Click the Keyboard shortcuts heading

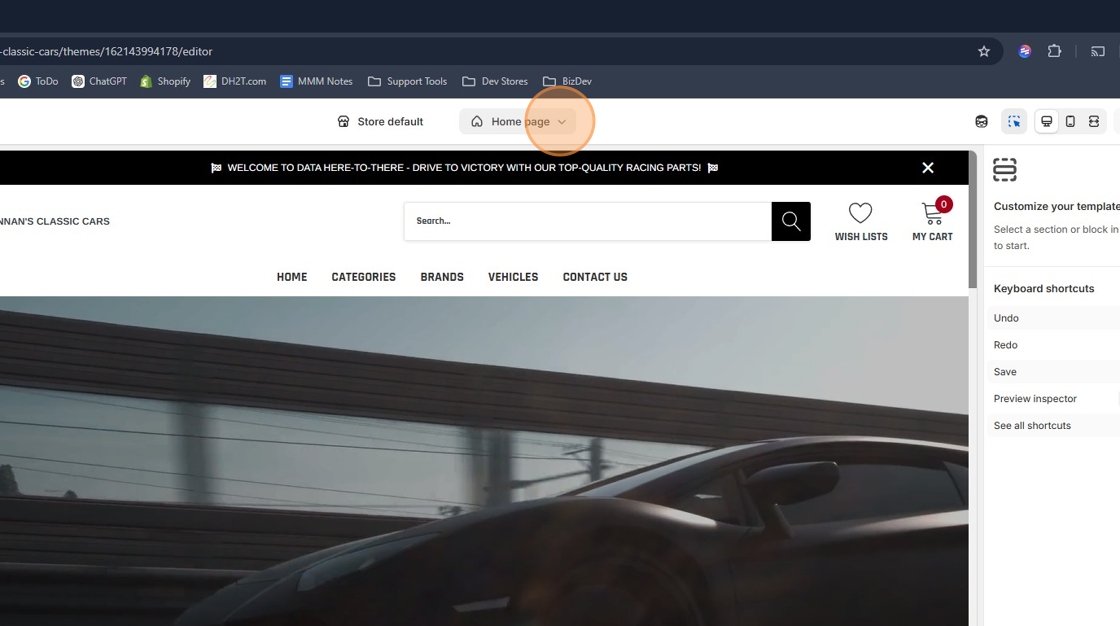pyautogui.click(x=1044, y=289)
